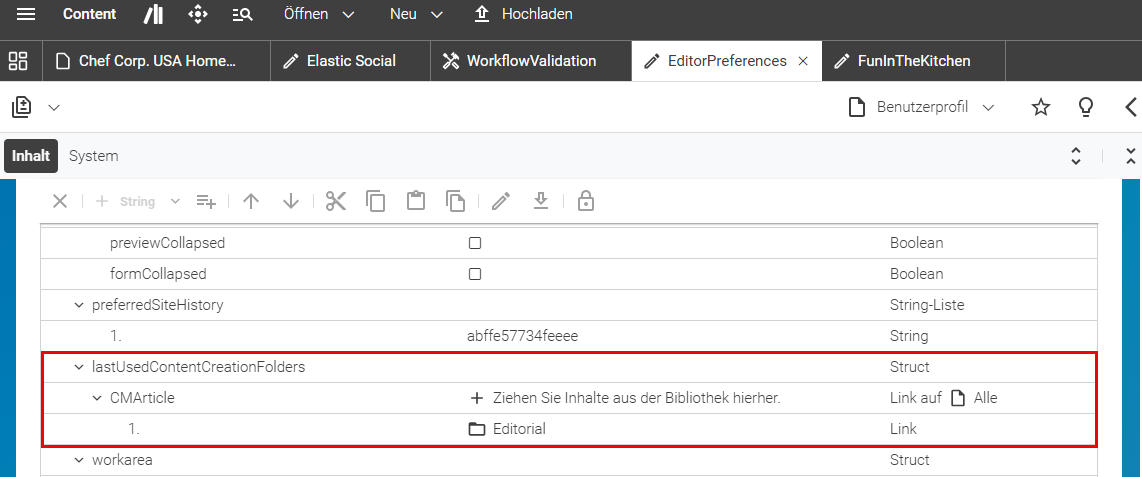
Task: Switch to Chef Corp. USA Home tab
Action: [x=157, y=61]
